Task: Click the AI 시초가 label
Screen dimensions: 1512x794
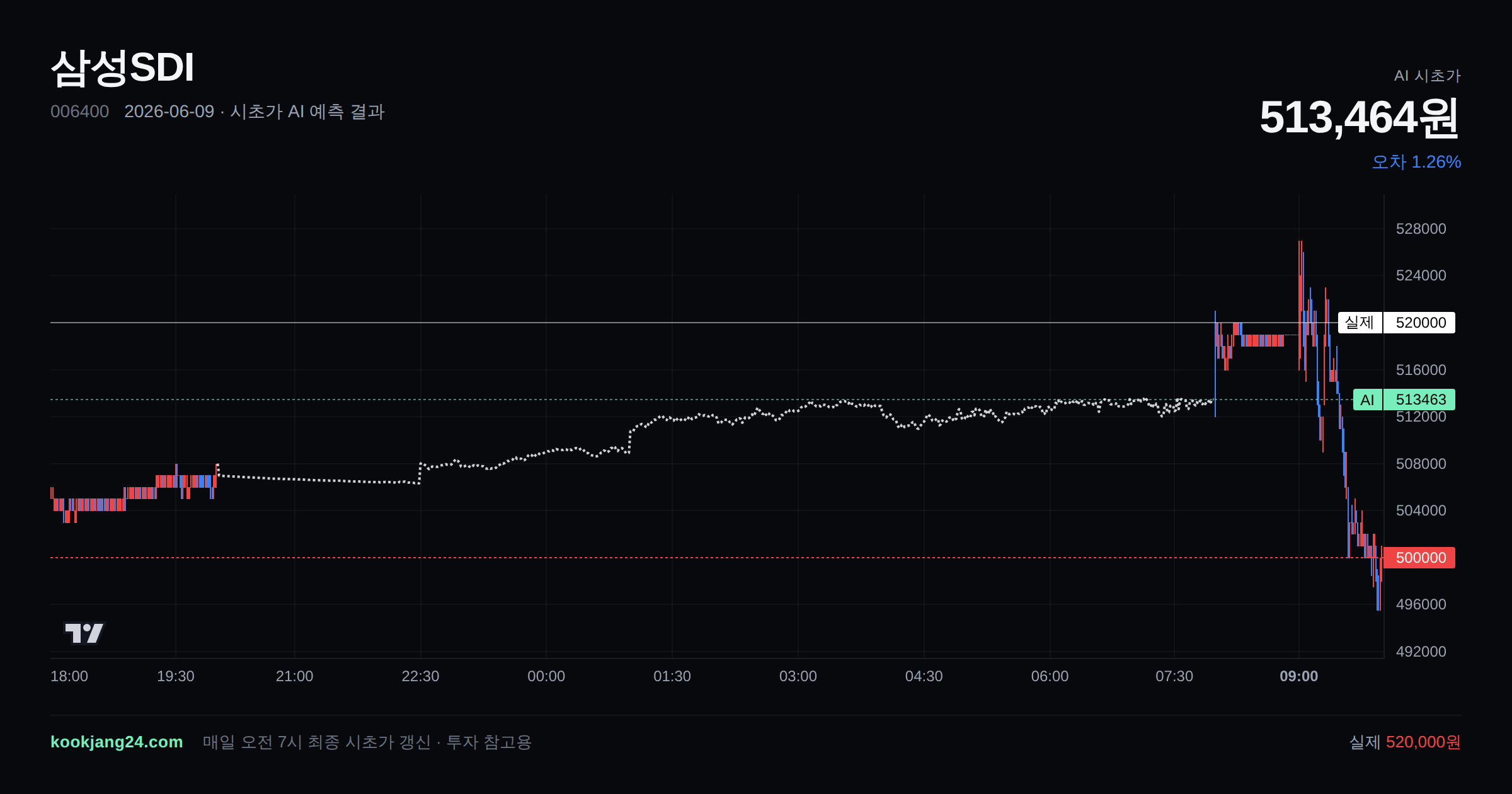Action: tap(1427, 76)
